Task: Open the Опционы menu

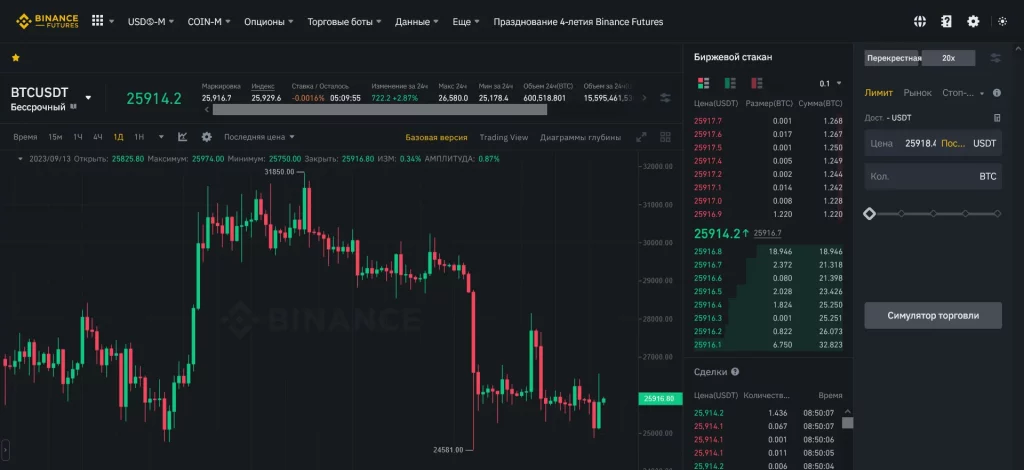Action: pyautogui.click(x=268, y=22)
